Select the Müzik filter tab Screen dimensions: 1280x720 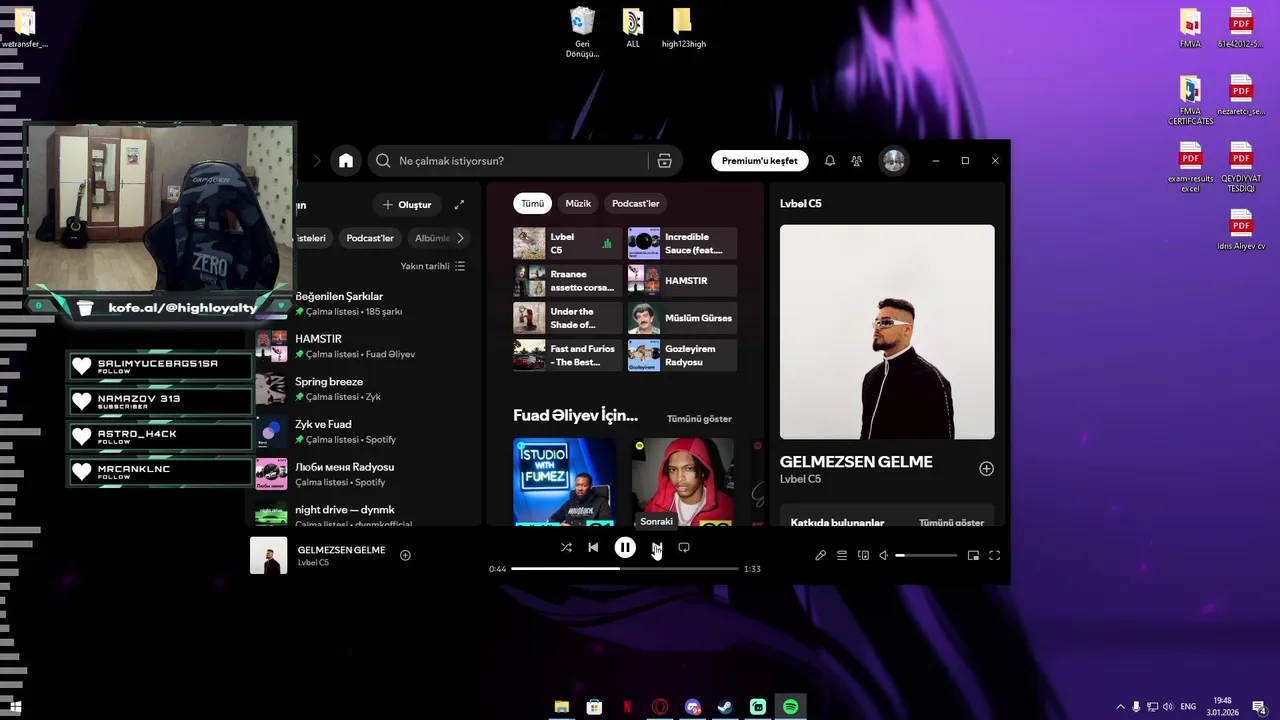[x=578, y=203]
